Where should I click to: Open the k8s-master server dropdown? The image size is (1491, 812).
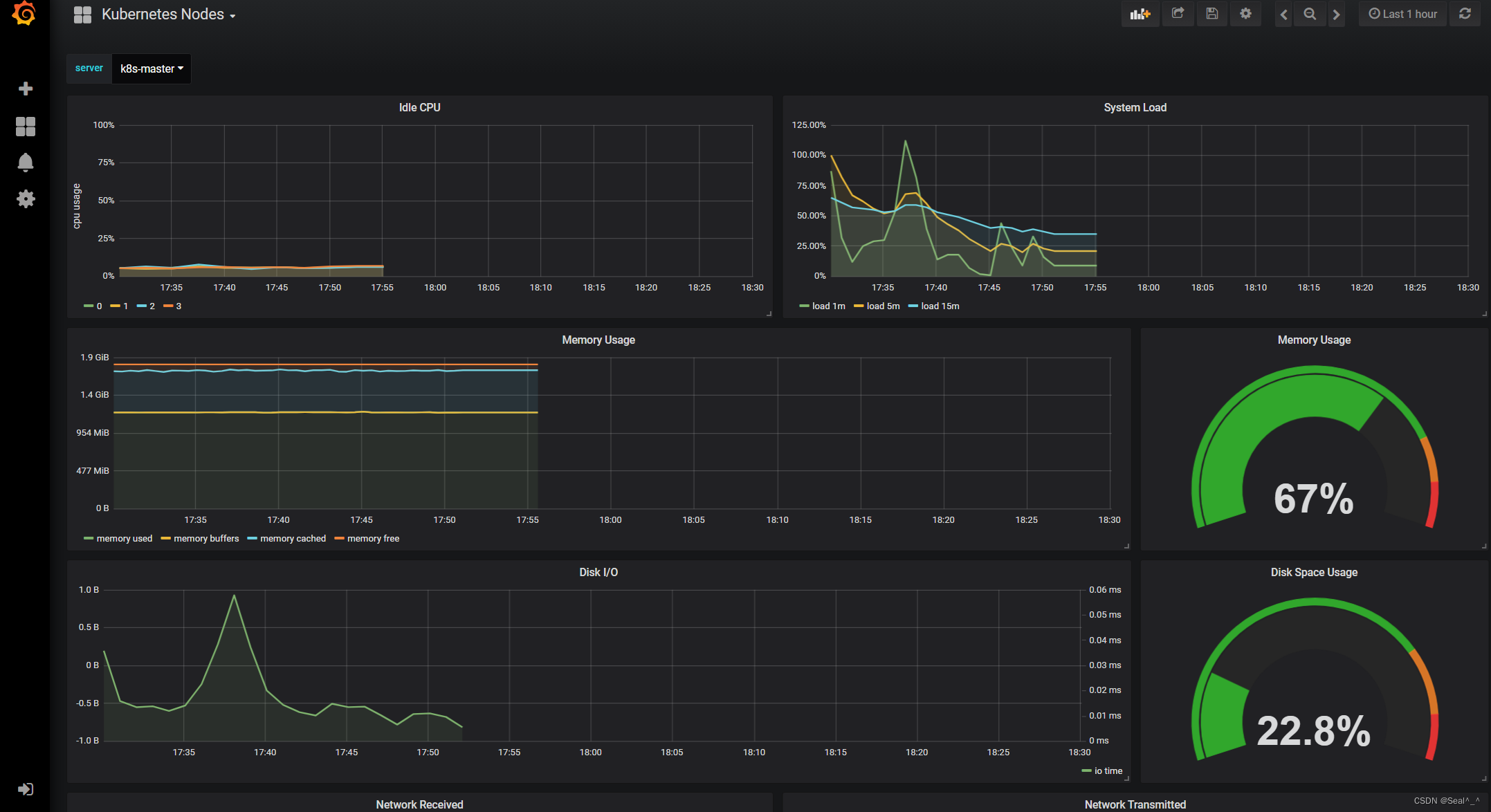point(152,68)
